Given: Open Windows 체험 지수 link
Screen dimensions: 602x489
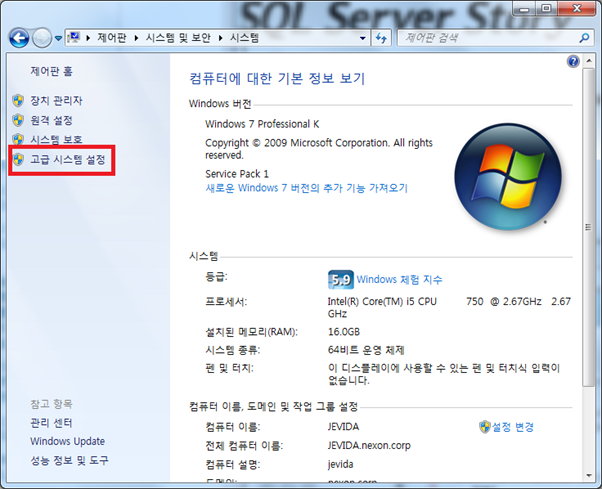Looking at the screenshot, I should tap(399, 279).
